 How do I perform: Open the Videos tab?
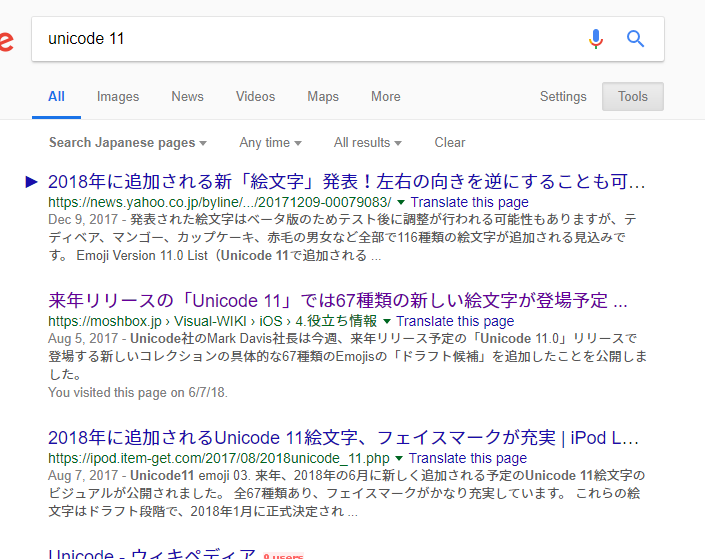pyautogui.click(x=255, y=96)
